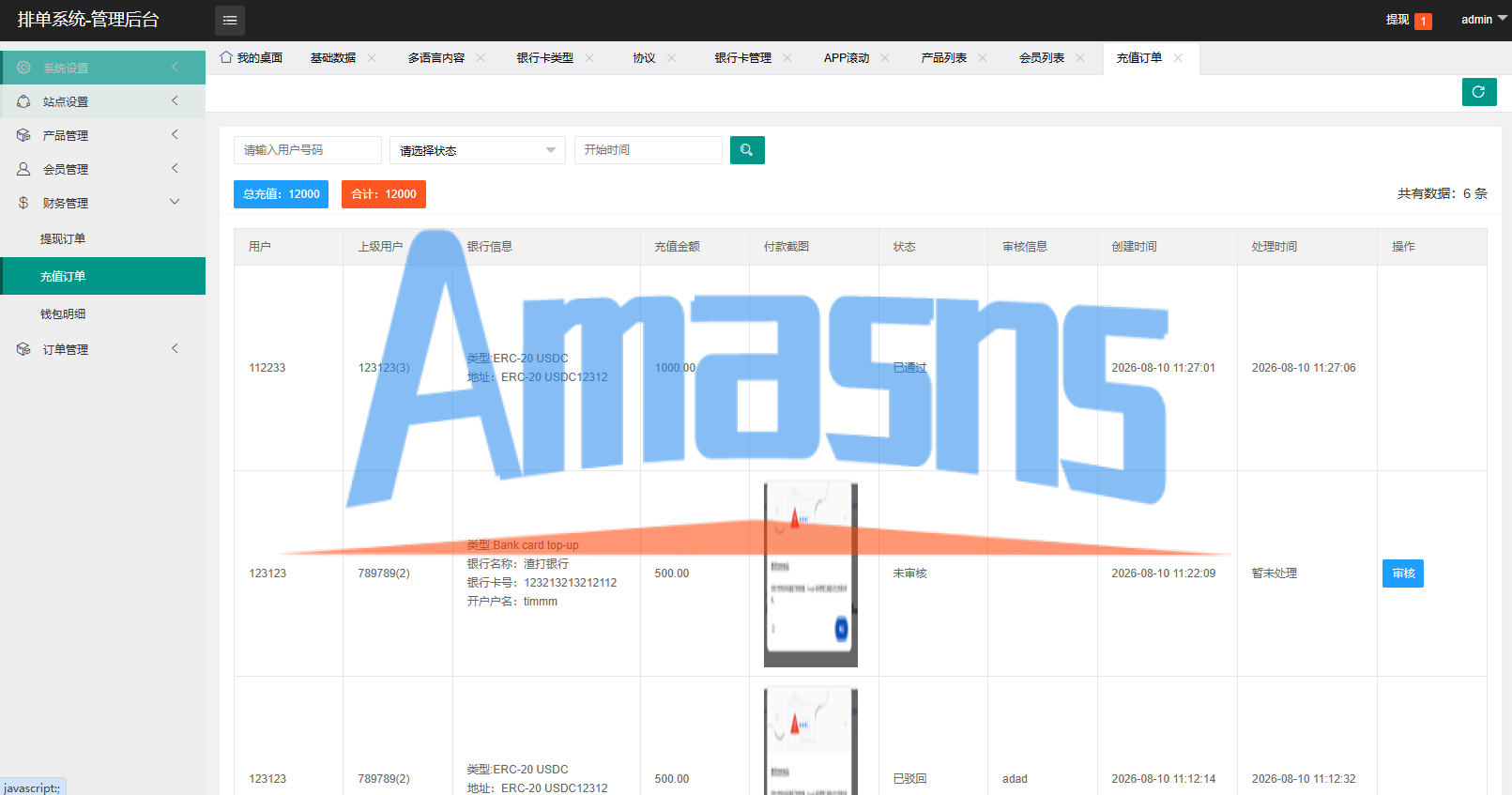The height and width of the screenshot is (795, 1512).
Task: Open the 请选择状态 status dropdown
Action: 478,150
